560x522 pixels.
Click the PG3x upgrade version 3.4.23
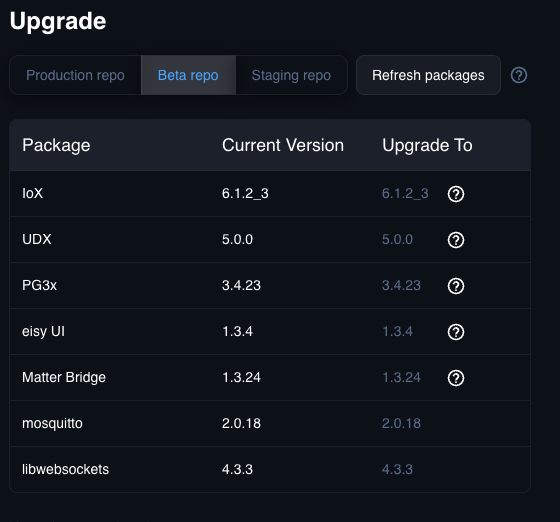401,286
